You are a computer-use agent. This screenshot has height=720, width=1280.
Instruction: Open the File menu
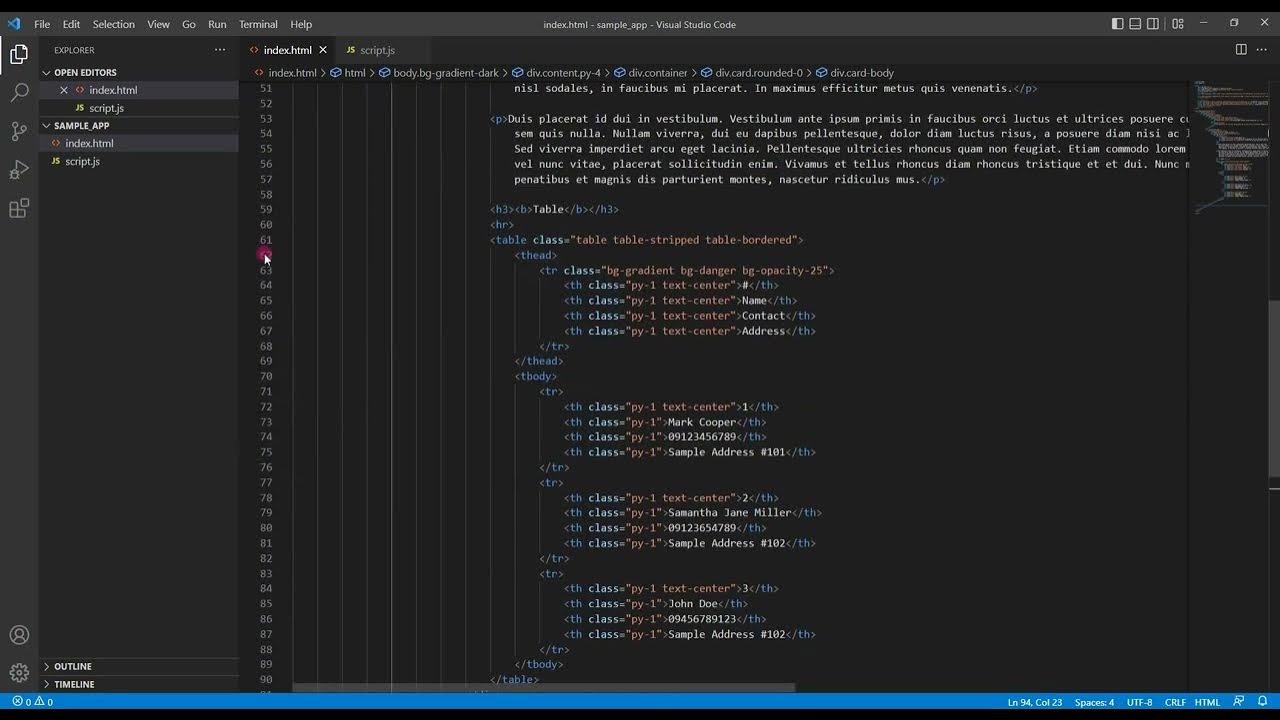point(42,24)
